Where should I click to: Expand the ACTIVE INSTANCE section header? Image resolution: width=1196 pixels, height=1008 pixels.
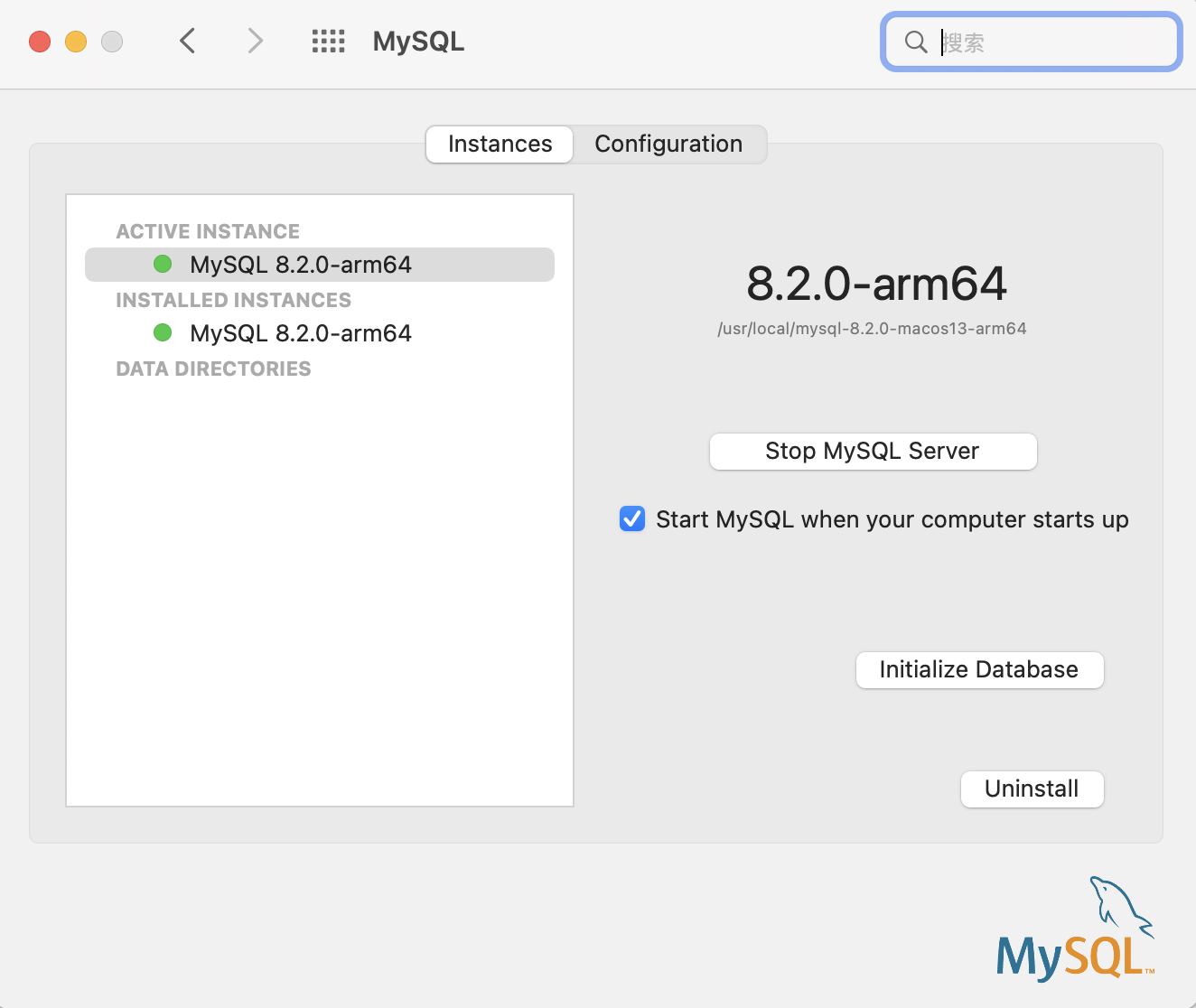click(x=208, y=231)
